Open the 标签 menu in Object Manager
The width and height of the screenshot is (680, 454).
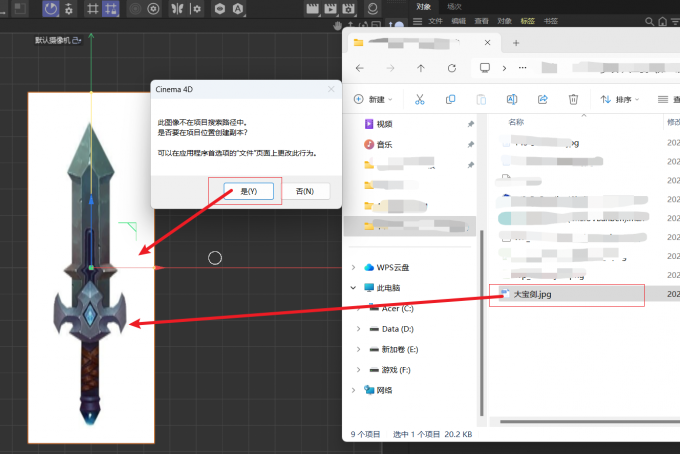pos(527,21)
